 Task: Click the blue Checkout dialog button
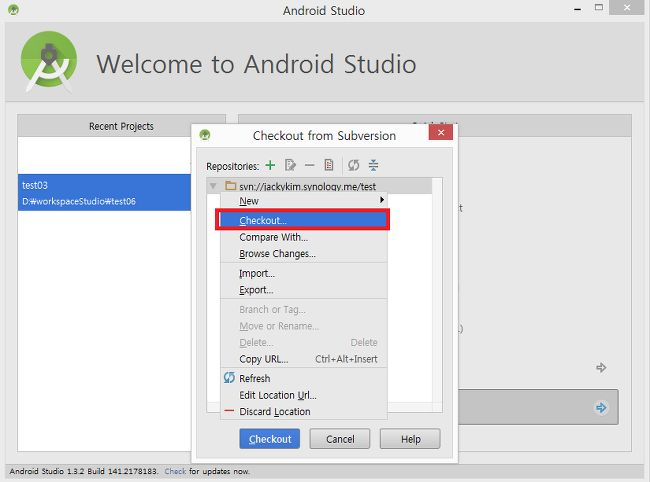[x=269, y=439]
